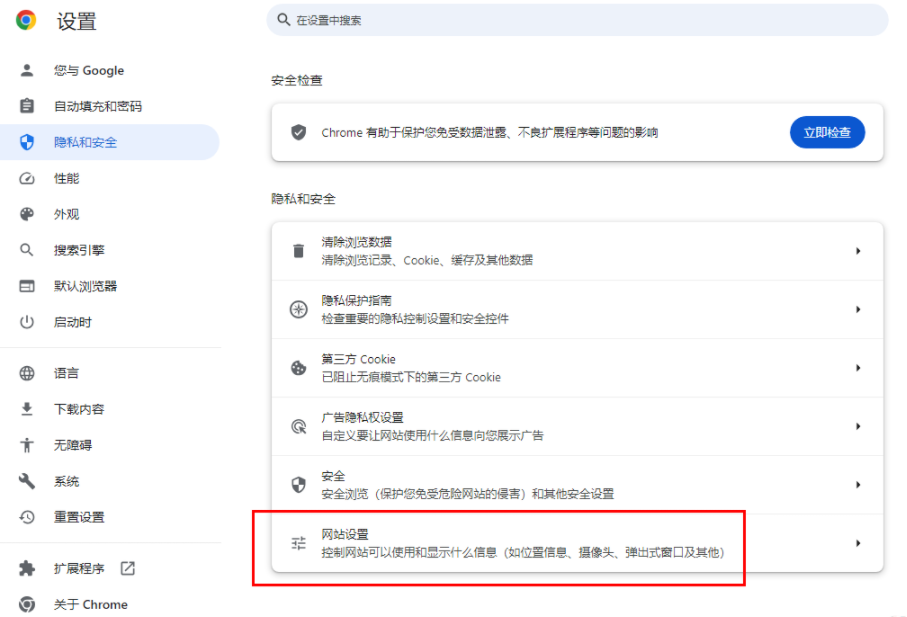The image size is (907, 617).
Task: Go to 外观 settings section
Action: point(110,214)
